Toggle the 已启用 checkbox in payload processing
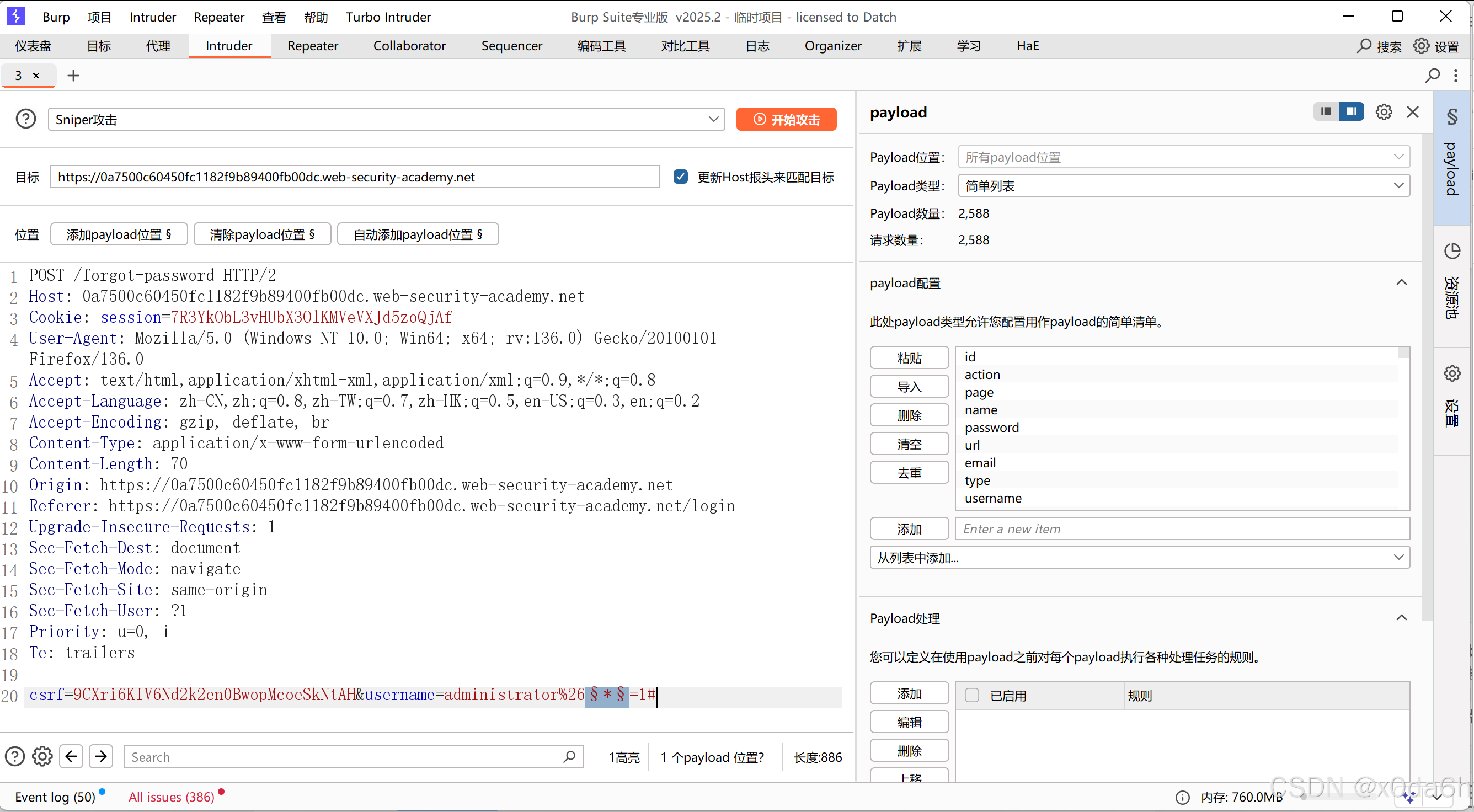1474x812 pixels. click(971, 695)
